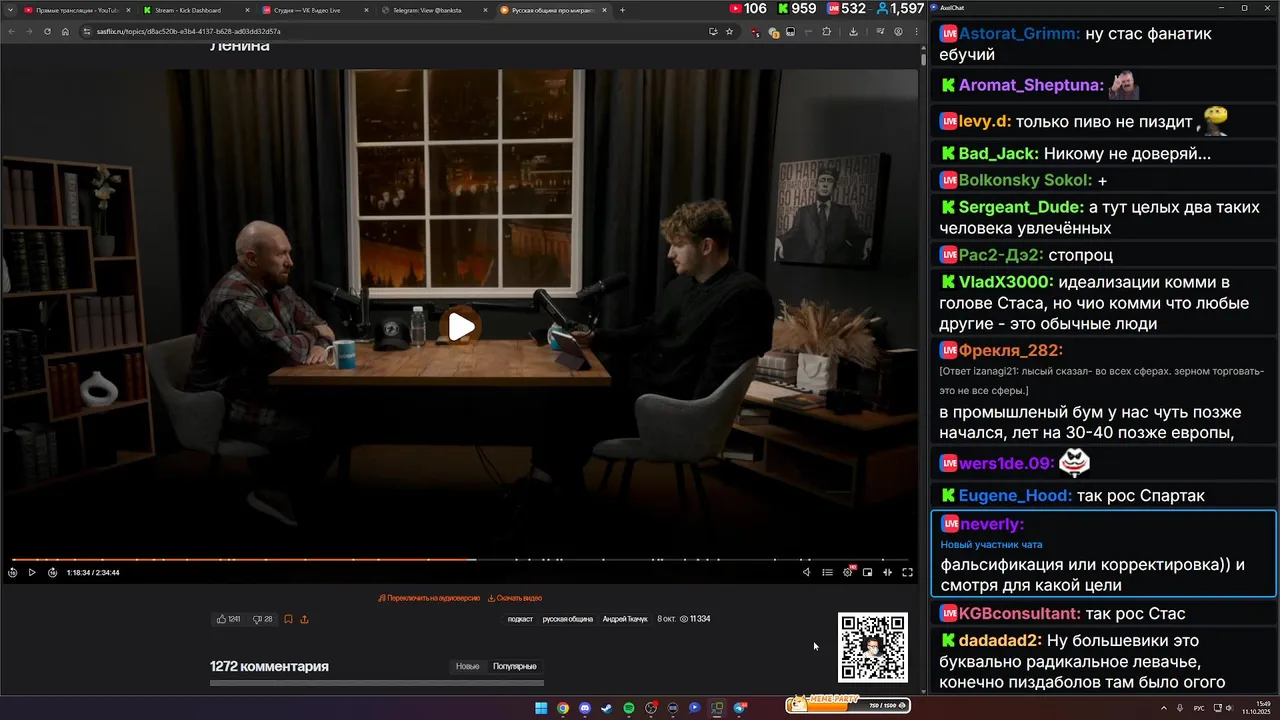Switch the keyboard language РУС indicator
The image size is (1280, 720).
(1200, 708)
